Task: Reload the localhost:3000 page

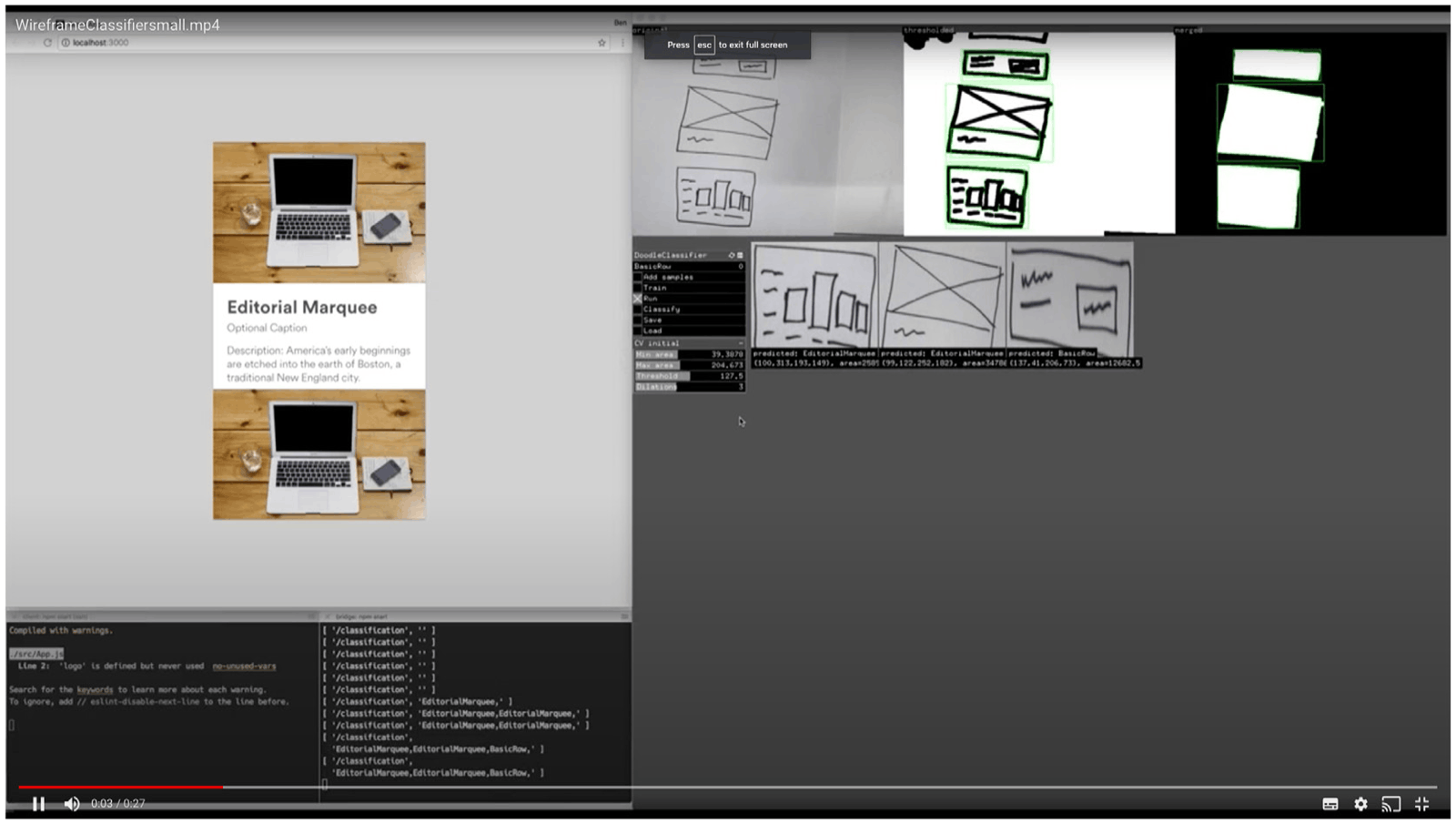Action: [47, 43]
